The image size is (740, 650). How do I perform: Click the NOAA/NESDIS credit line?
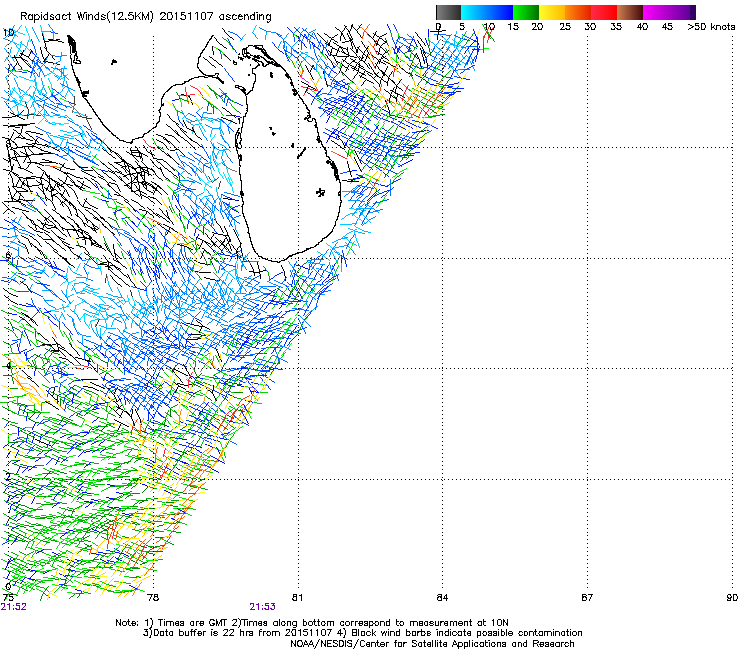pyautogui.click(x=432, y=644)
